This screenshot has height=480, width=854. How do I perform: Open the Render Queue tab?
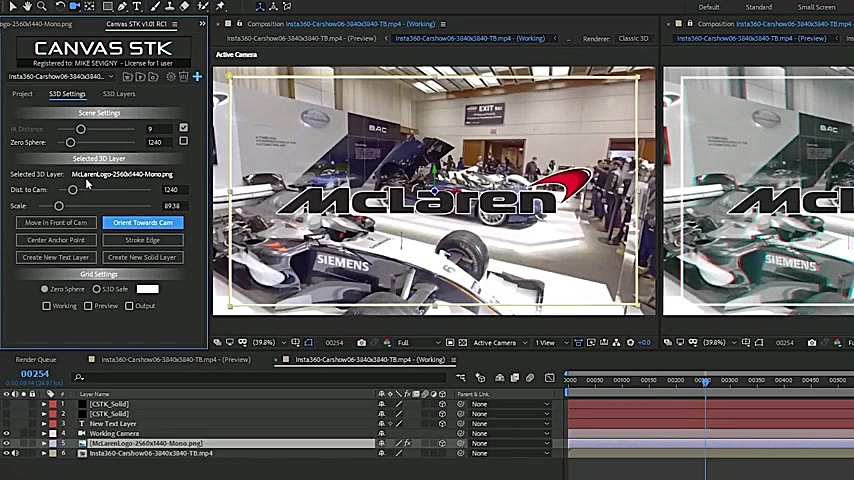[x=36, y=359]
